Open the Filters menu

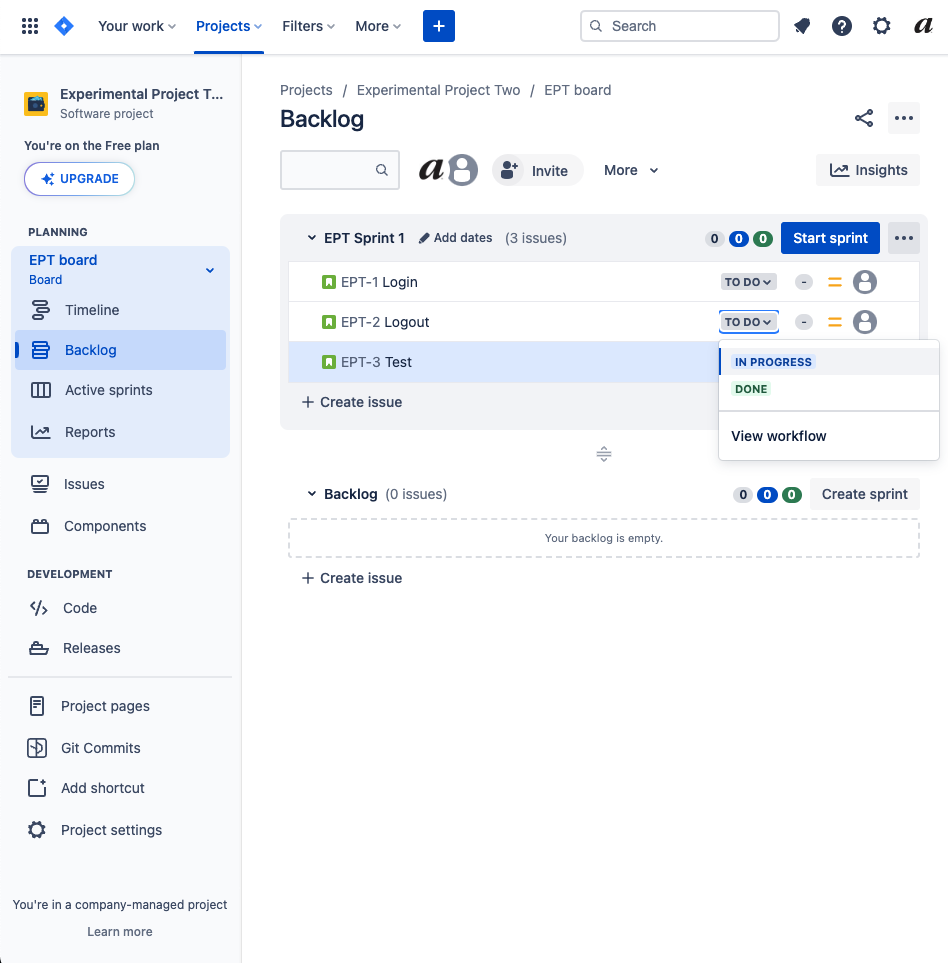pyautogui.click(x=307, y=25)
